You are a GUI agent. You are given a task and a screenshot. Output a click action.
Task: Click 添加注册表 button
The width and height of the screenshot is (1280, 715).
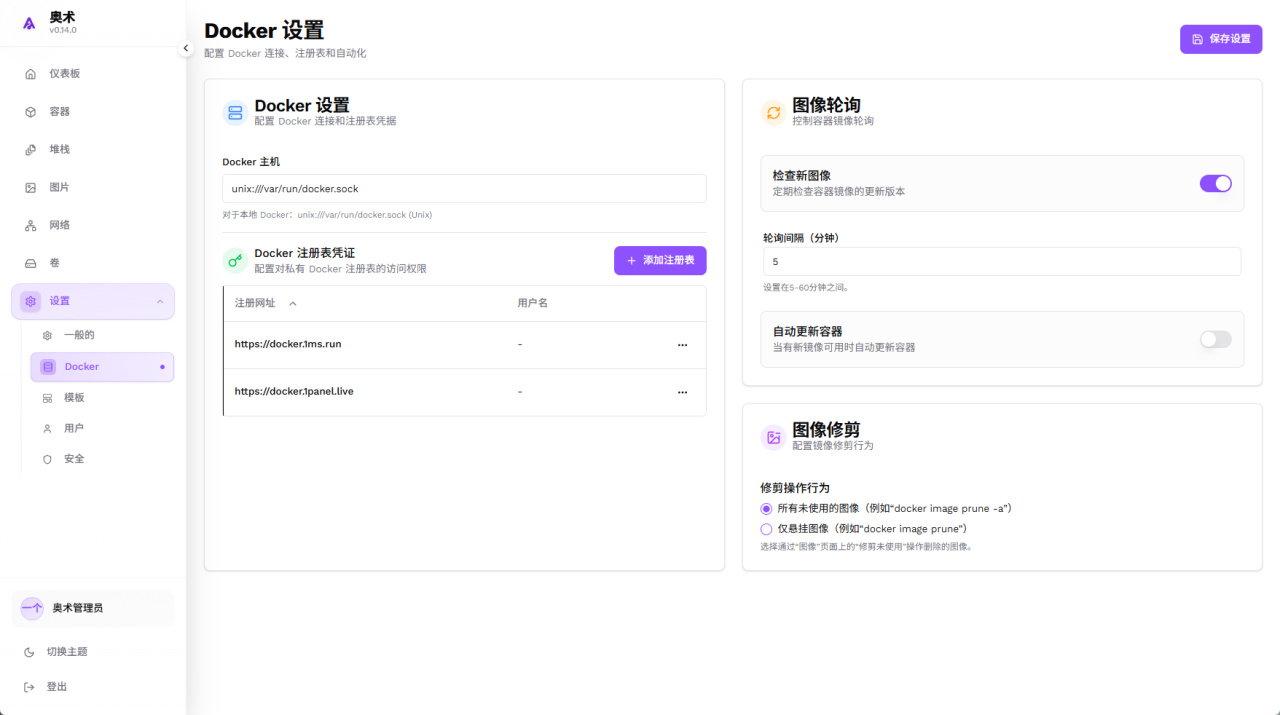pos(660,260)
